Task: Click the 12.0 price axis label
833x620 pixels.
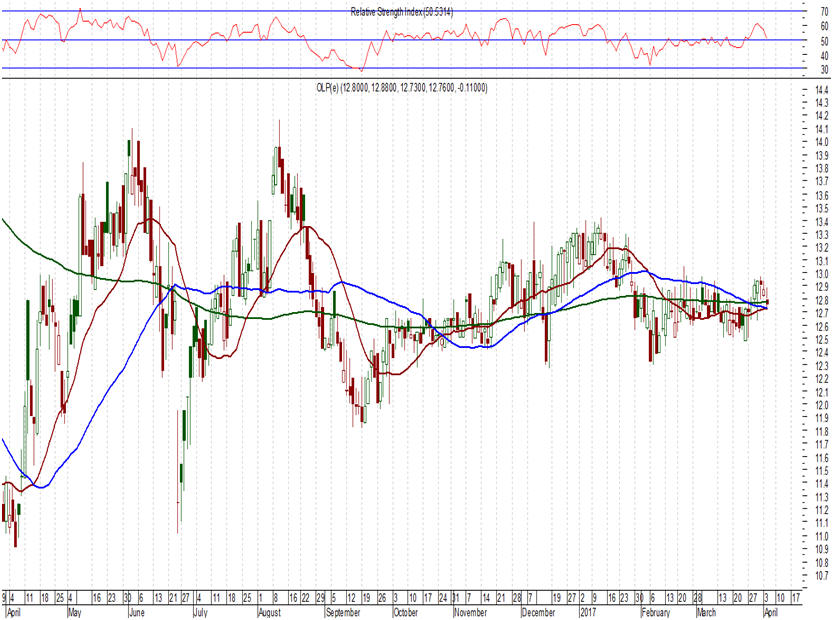Action: [x=794, y=406]
